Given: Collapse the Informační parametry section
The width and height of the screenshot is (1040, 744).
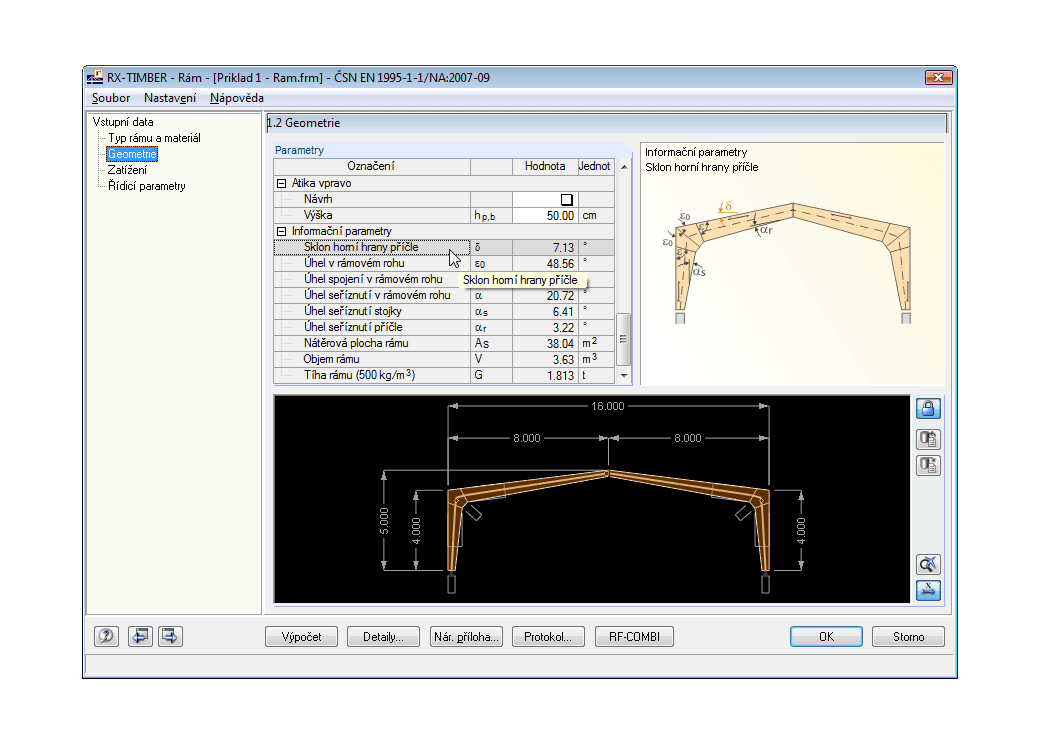Looking at the screenshot, I should pos(280,231).
